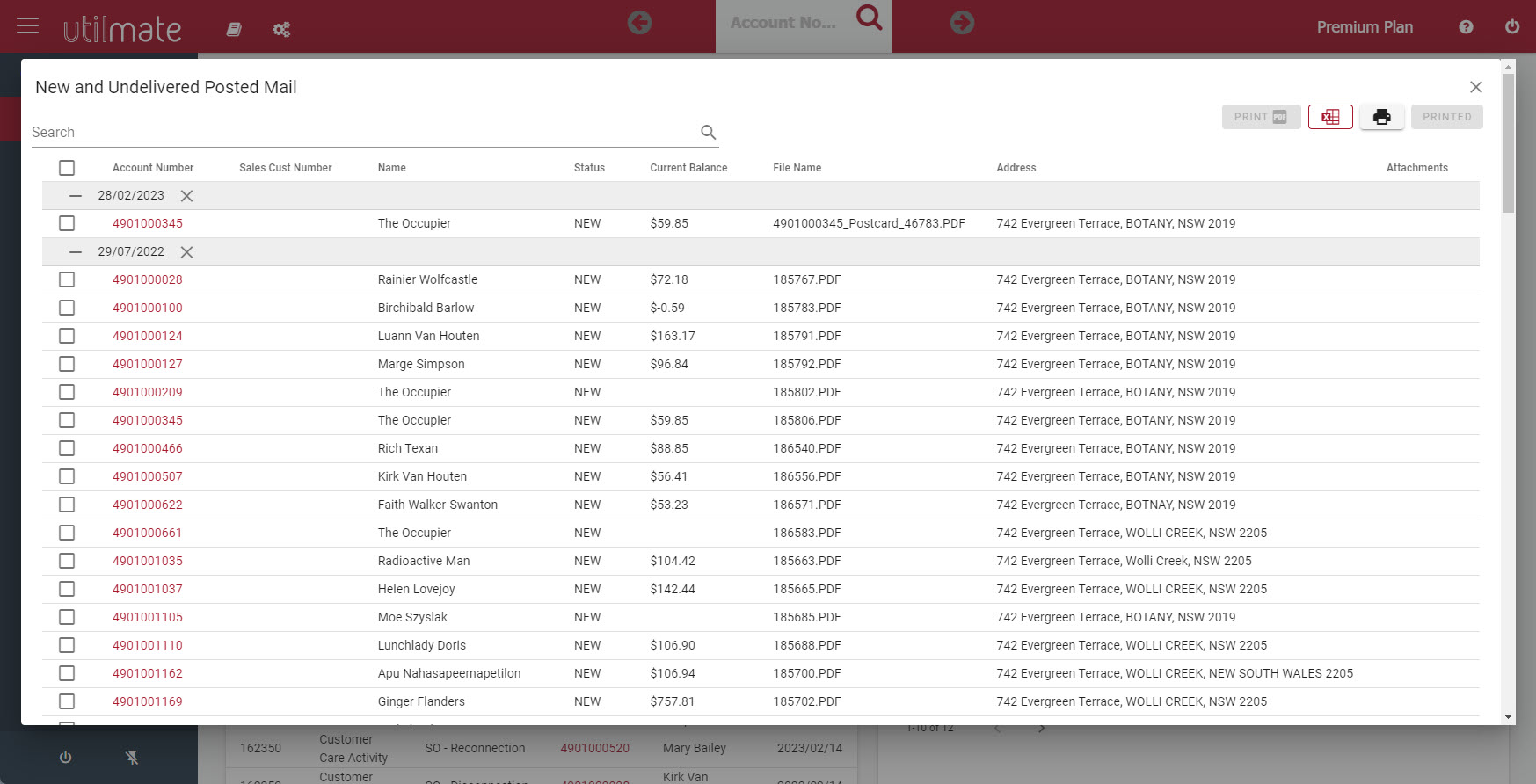
Task: Remove the 28/02/2023 date group
Action: pos(186,196)
